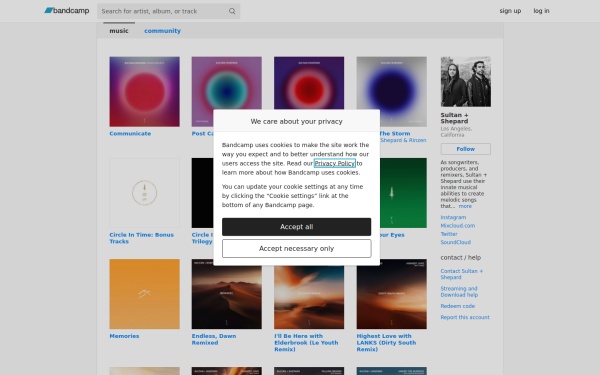Open the teal-circle album cover thumbnail
Image resolution: width=600 pixels, height=375 pixels.
(227, 83)
